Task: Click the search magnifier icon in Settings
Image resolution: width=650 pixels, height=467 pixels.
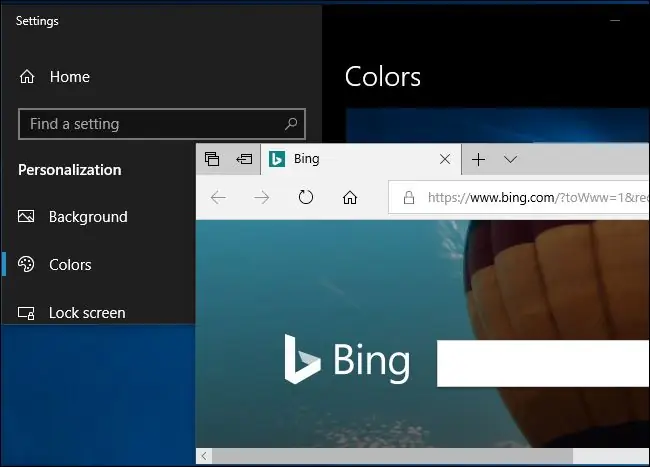Action: point(291,123)
